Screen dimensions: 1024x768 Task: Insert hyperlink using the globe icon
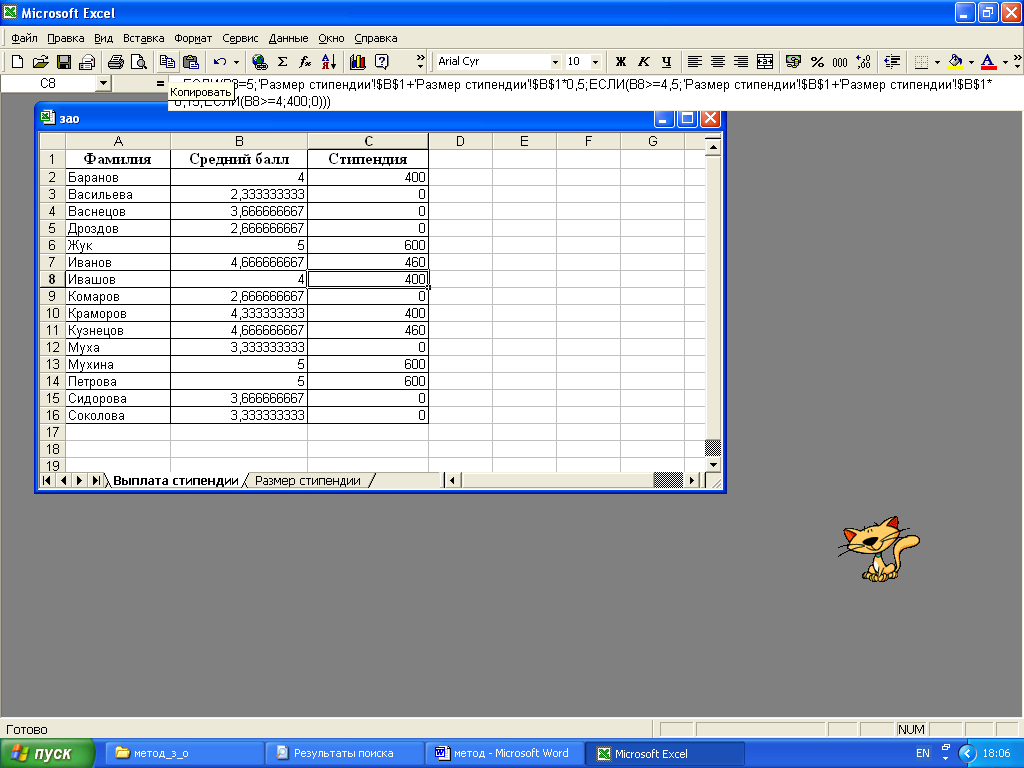coord(259,61)
